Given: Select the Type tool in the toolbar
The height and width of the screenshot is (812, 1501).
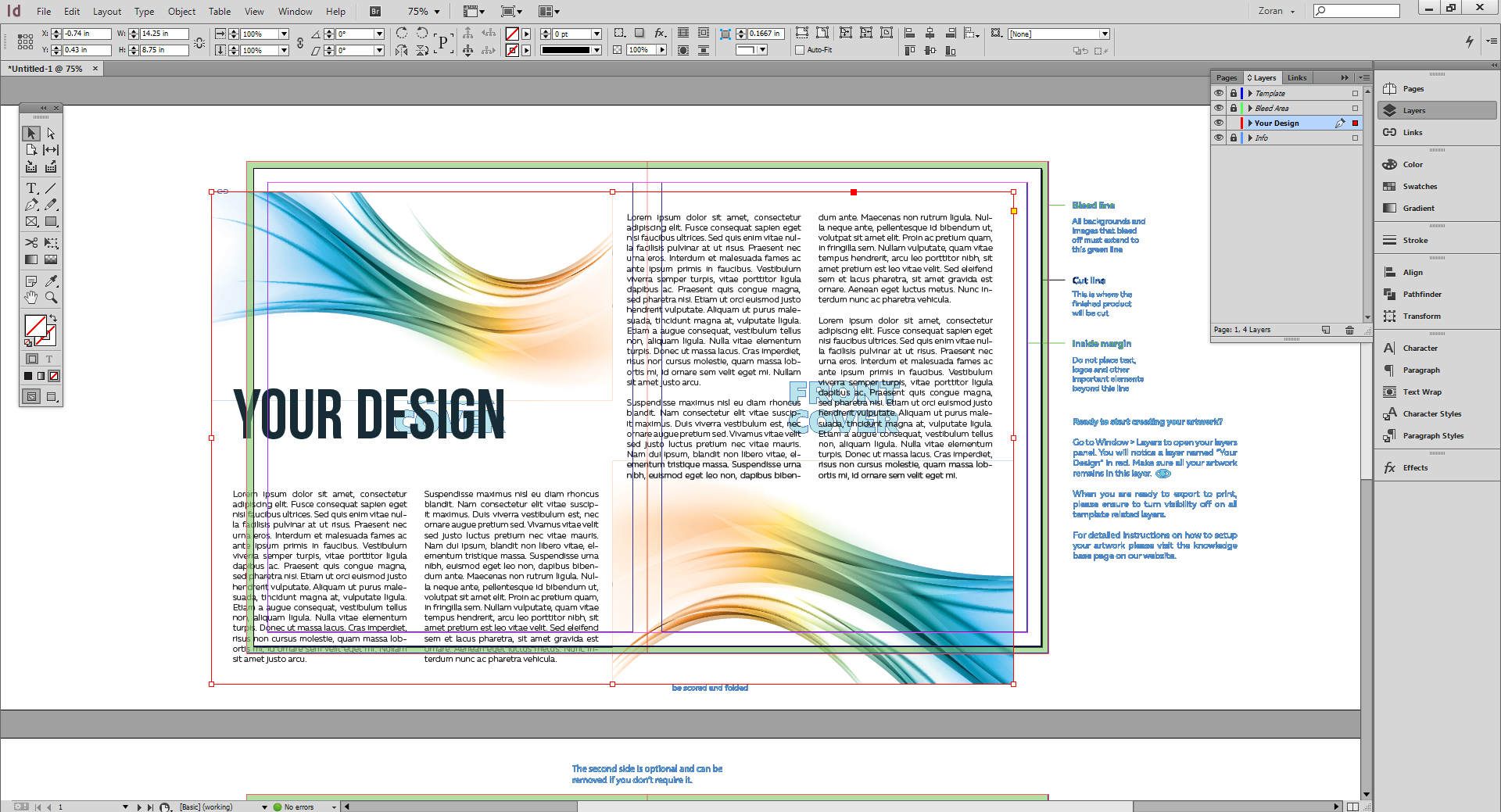Looking at the screenshot, I should [31, 188].
